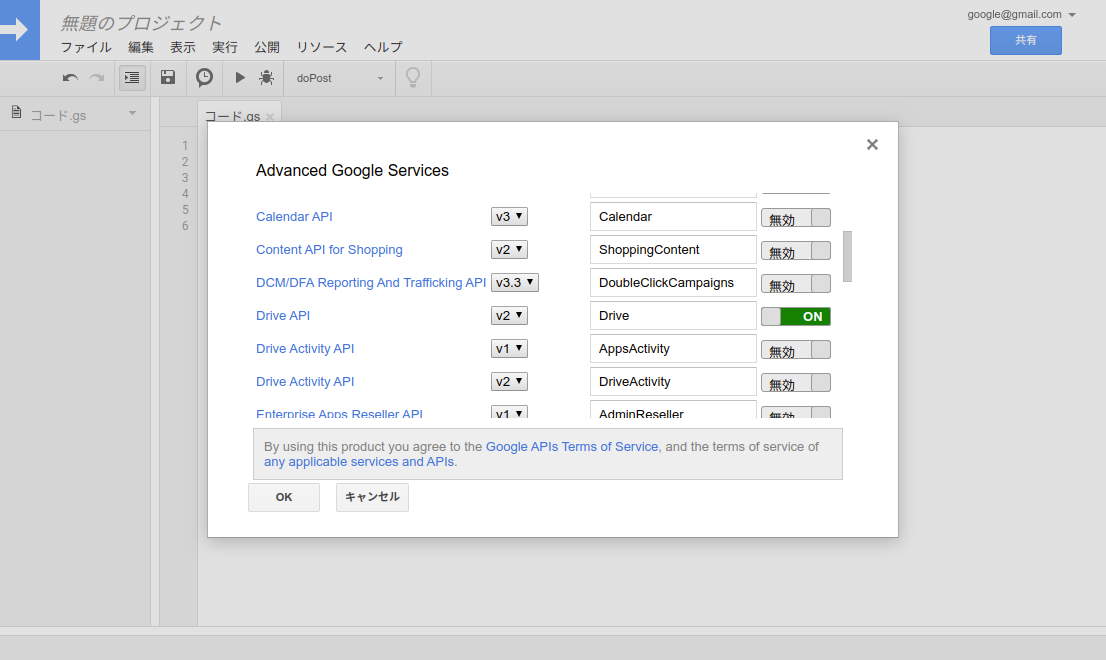The height and width of the screenshot is (660, 1106).
Task: Open the Google APIs Terms of Service link
Action: 571,446
